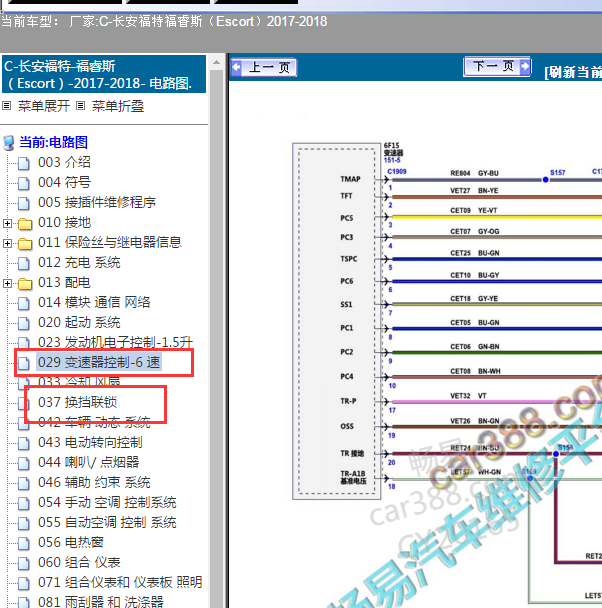Click page icon next to 054 手动 空调
This screenshot has width=602, height=608.
point(24,504)
